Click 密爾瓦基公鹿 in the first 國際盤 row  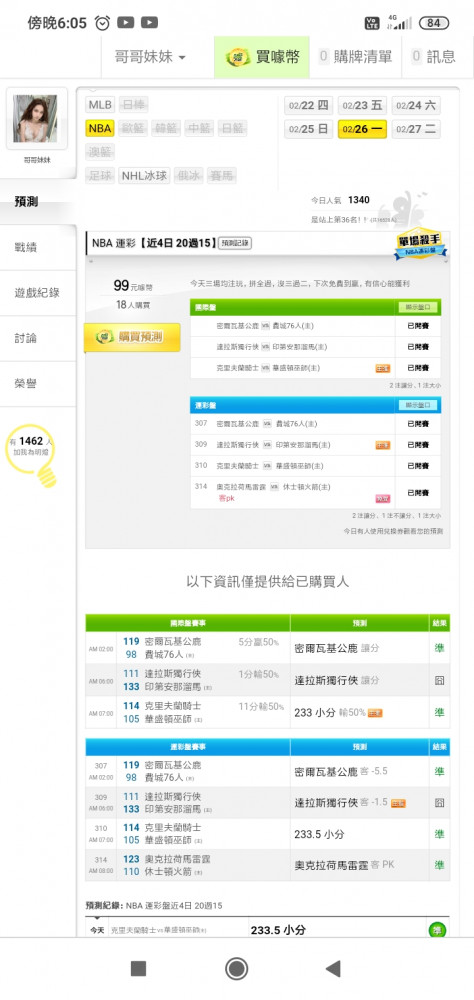coord(237,326)
